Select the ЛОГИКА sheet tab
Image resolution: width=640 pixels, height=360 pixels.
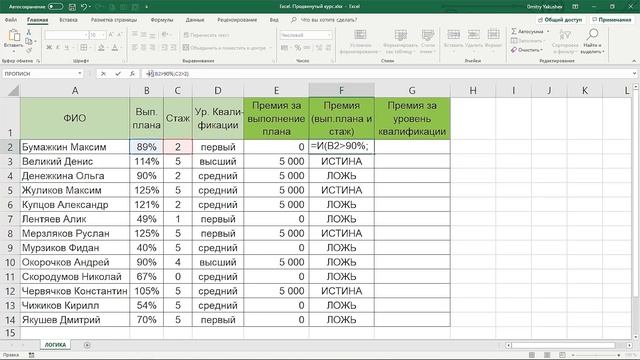click(56, 345)
